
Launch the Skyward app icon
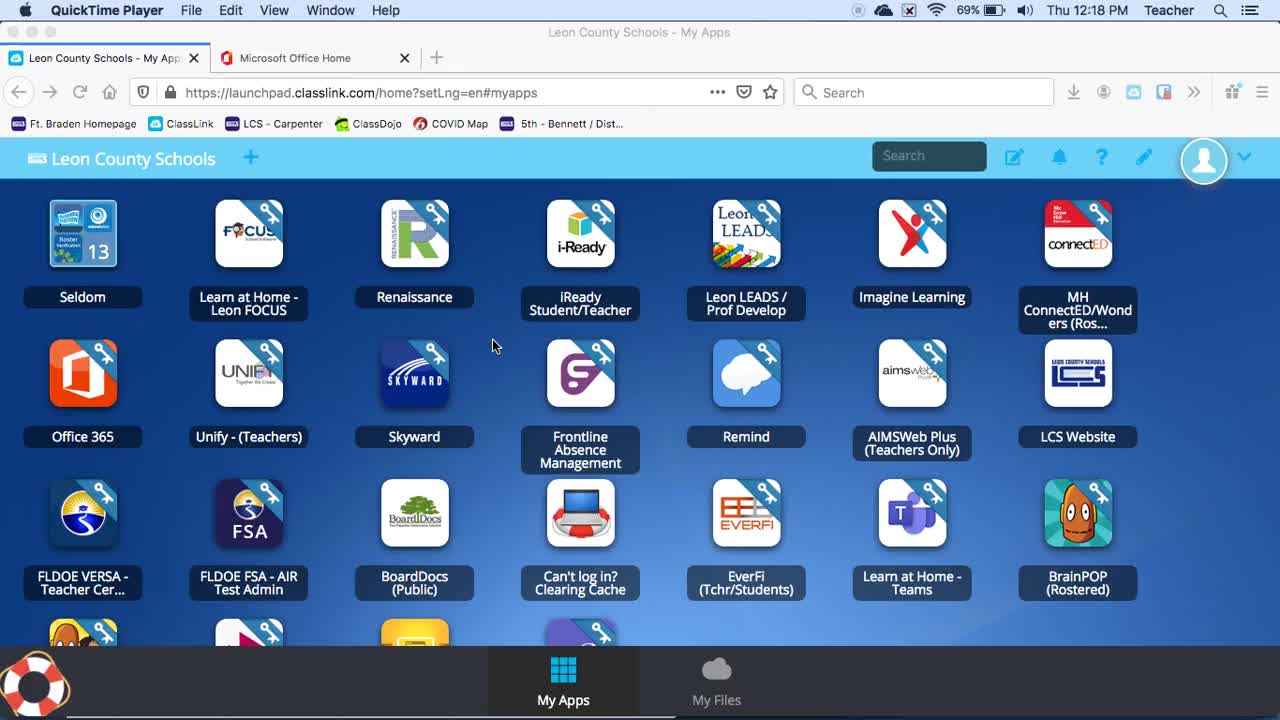pos(415,374)
